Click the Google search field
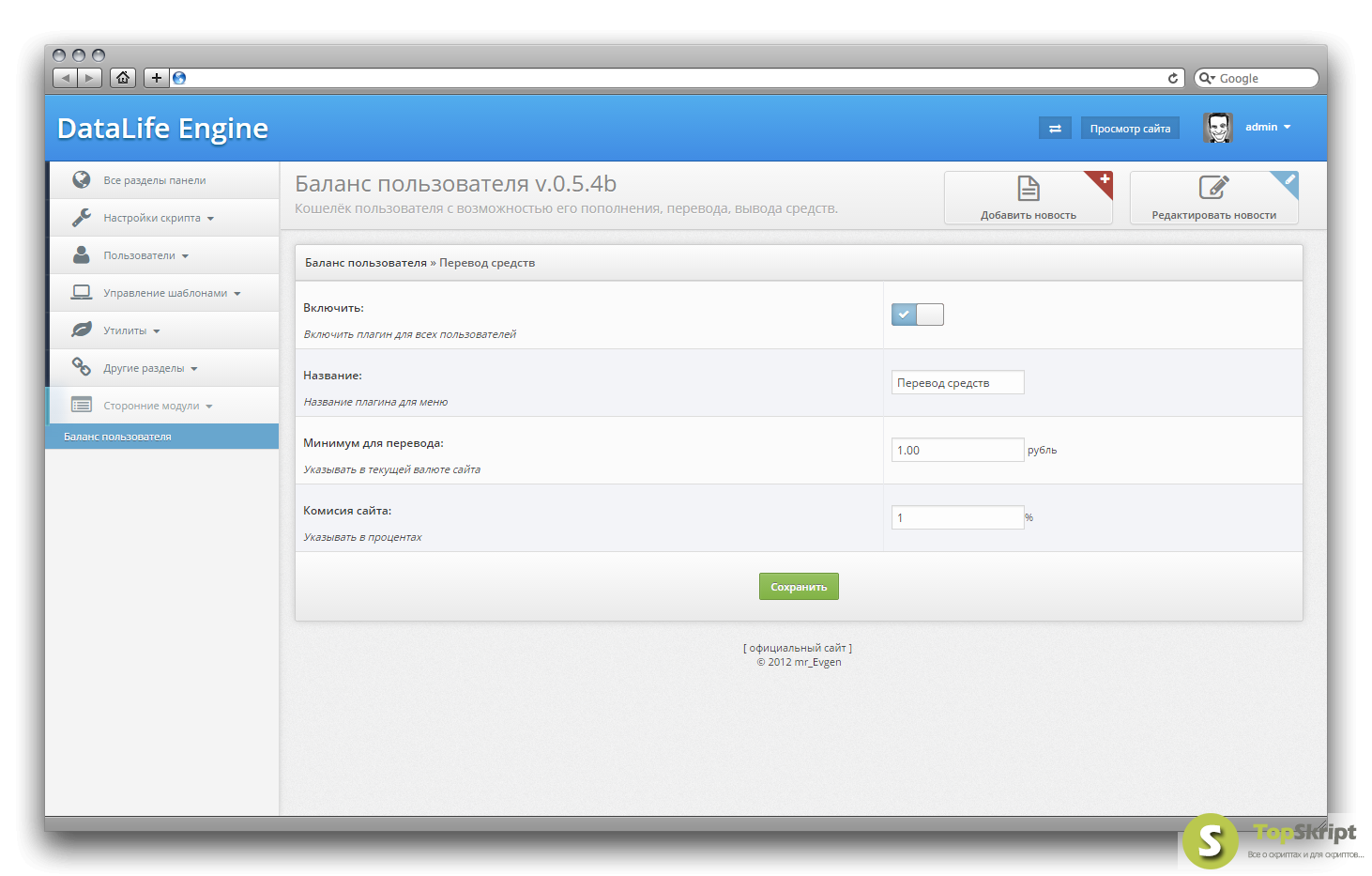 1256,78
